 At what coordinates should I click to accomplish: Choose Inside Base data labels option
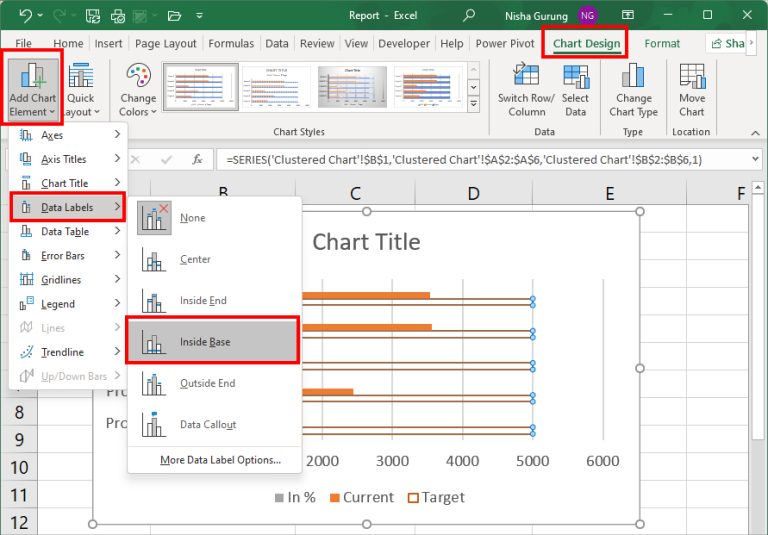213,341
